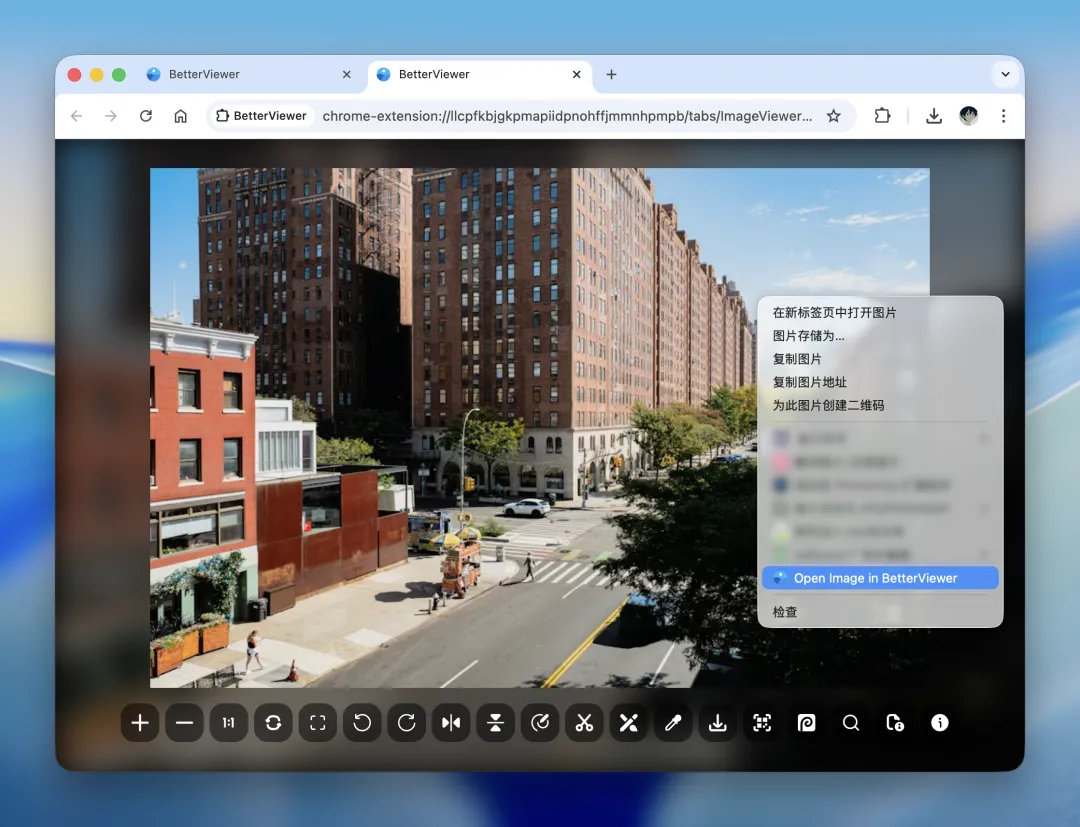Open the Chrome profile avatar
The width and height of the screenshot is (1080, 827).
968,116
